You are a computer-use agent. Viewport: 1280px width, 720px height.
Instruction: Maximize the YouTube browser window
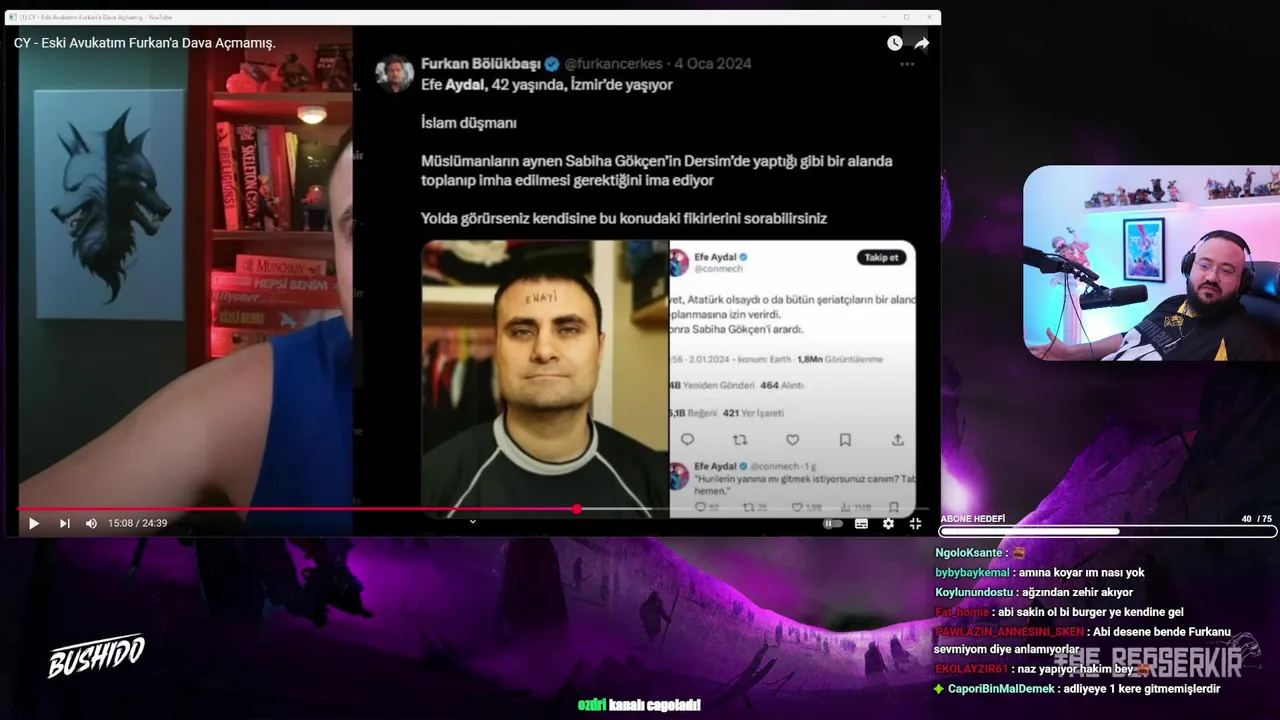pos(906,17)
